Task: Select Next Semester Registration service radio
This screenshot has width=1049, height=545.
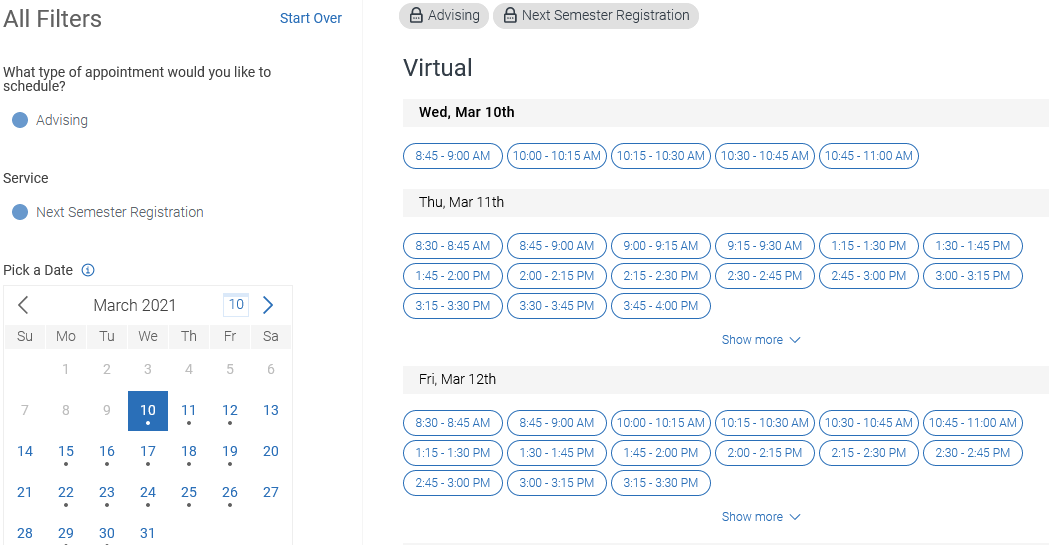Action: click(20, 212)
